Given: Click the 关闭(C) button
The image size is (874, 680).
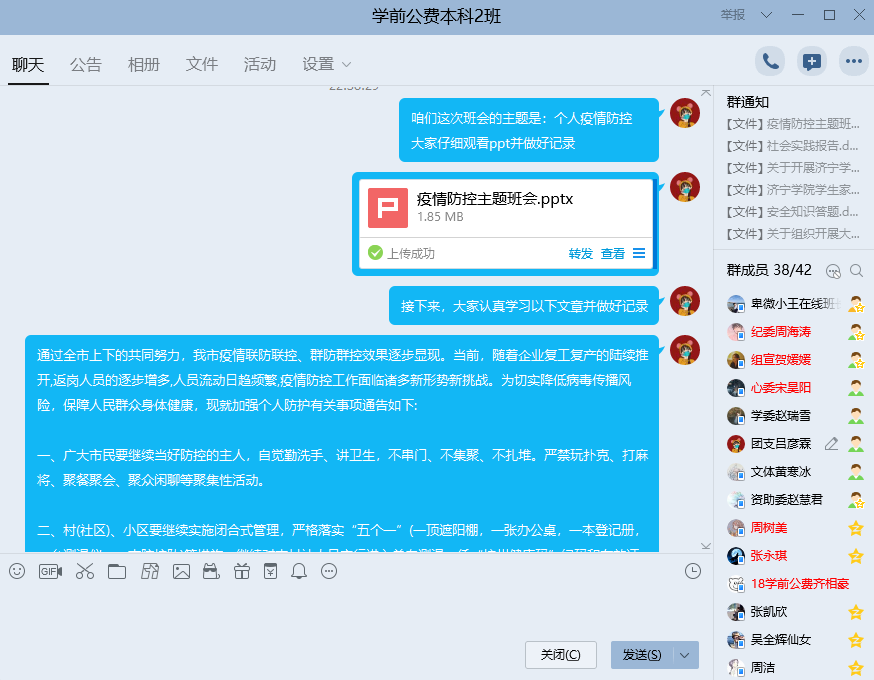Looking at the screenshot, I should [560, 655].
